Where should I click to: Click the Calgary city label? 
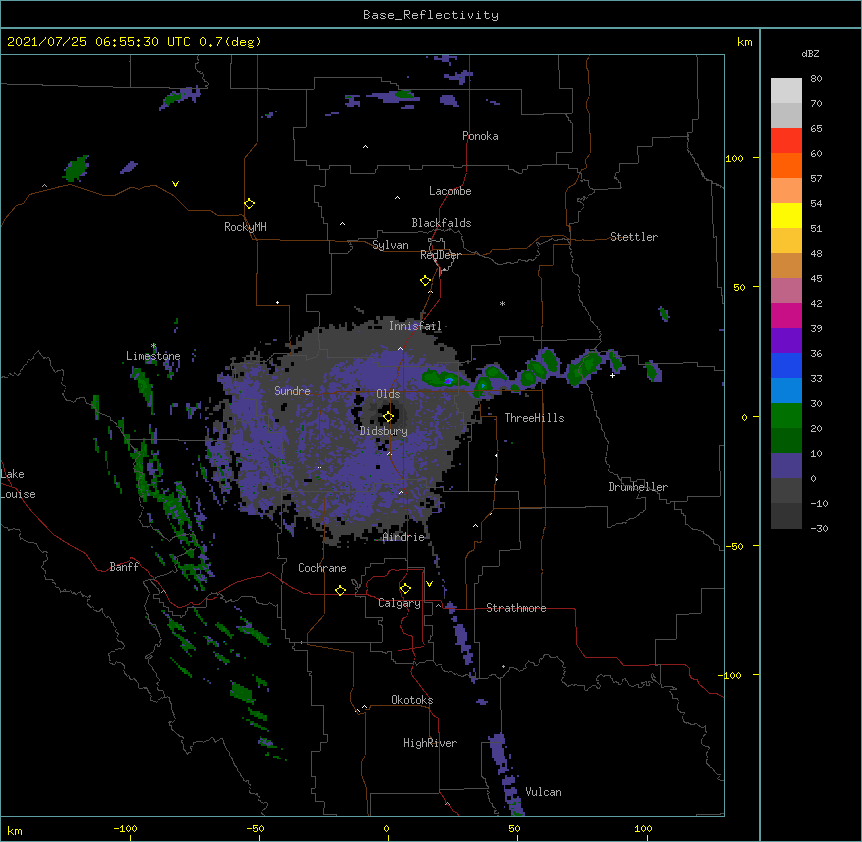399,603
